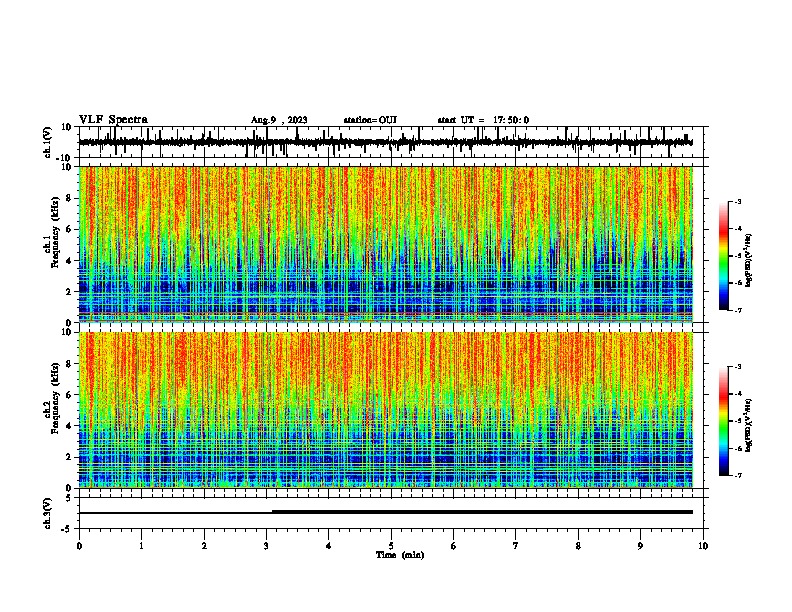Click the ch.2 color bar log(PSD) unit label
This screenshot has width=792, height=612.
coord(748,425)
